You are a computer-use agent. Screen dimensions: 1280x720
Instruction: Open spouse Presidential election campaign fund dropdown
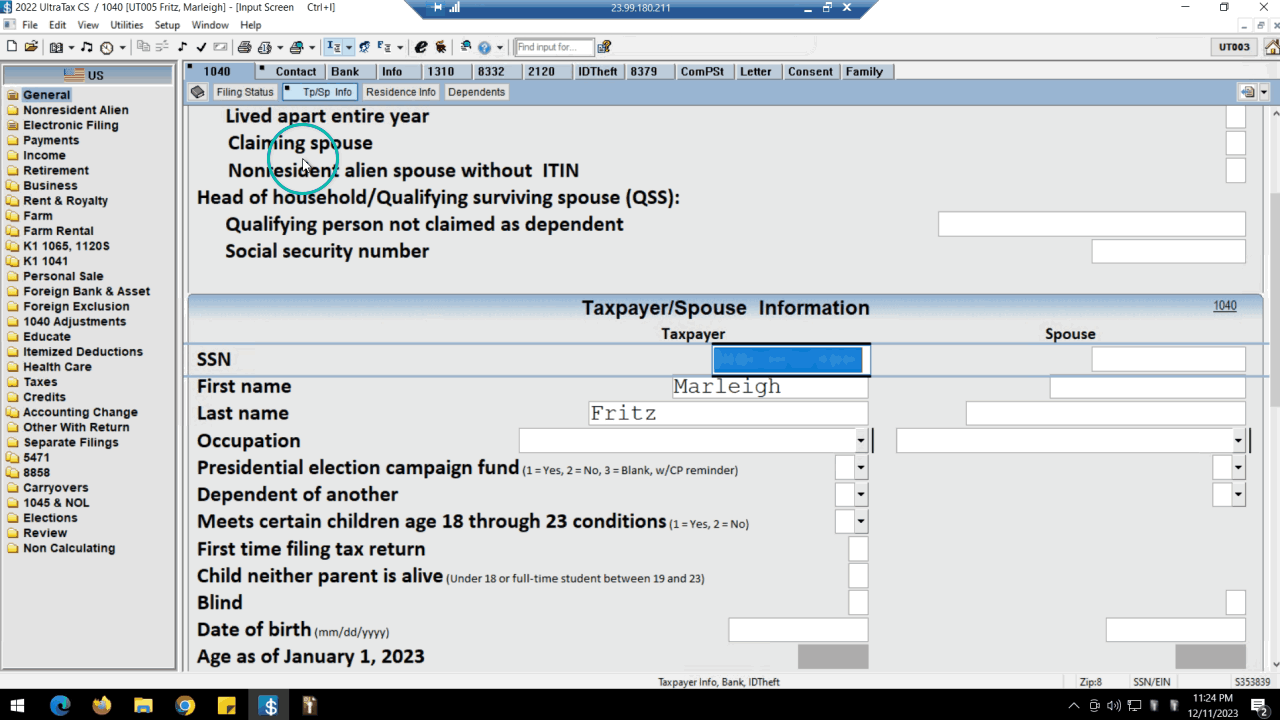tap(1239, 467)
